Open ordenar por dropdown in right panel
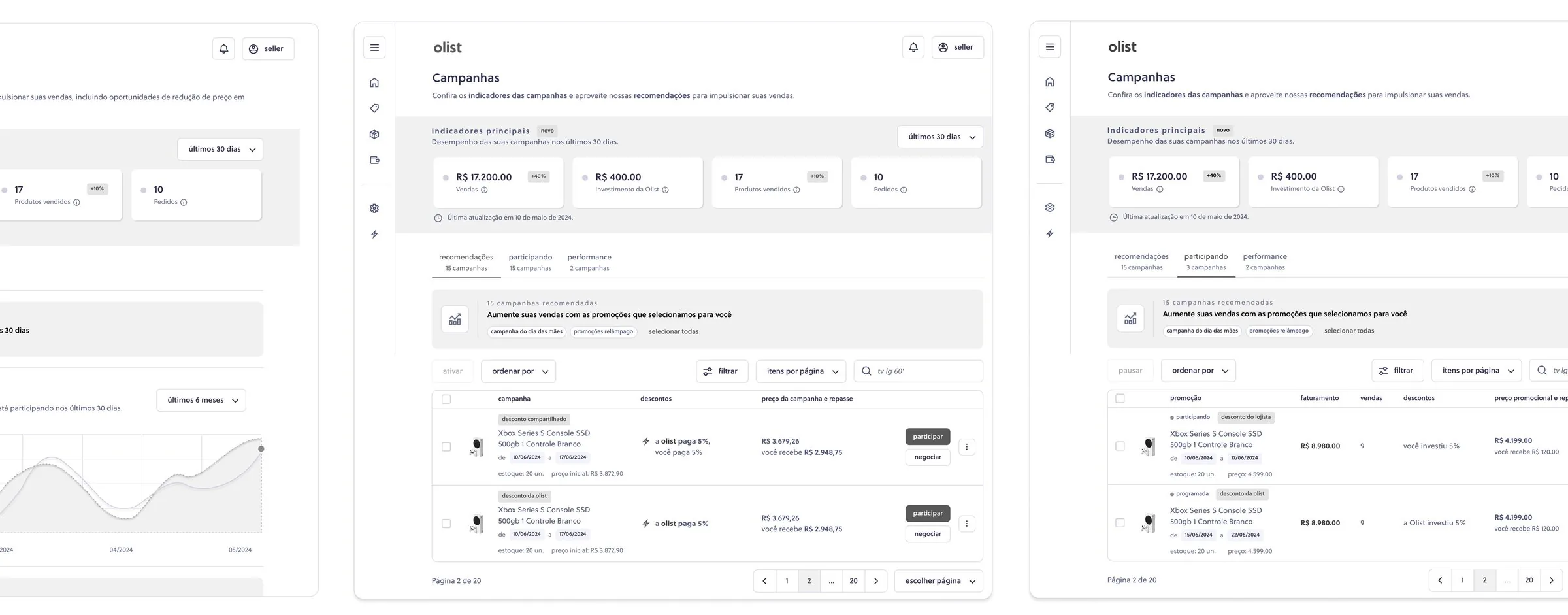The height and width of the screenshot is (615, 1568). [x=1198, y=371]
